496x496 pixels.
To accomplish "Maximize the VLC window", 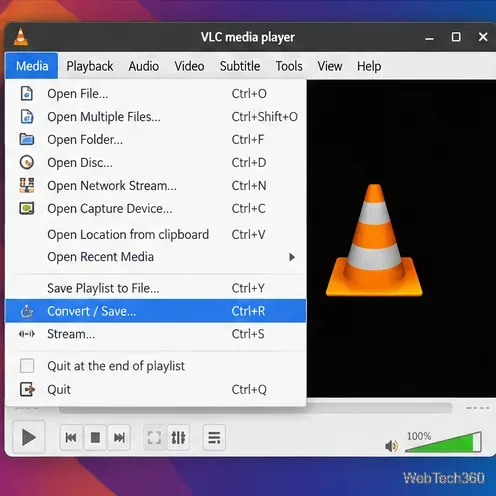I will pyautogui.click(x=456, y=37).
